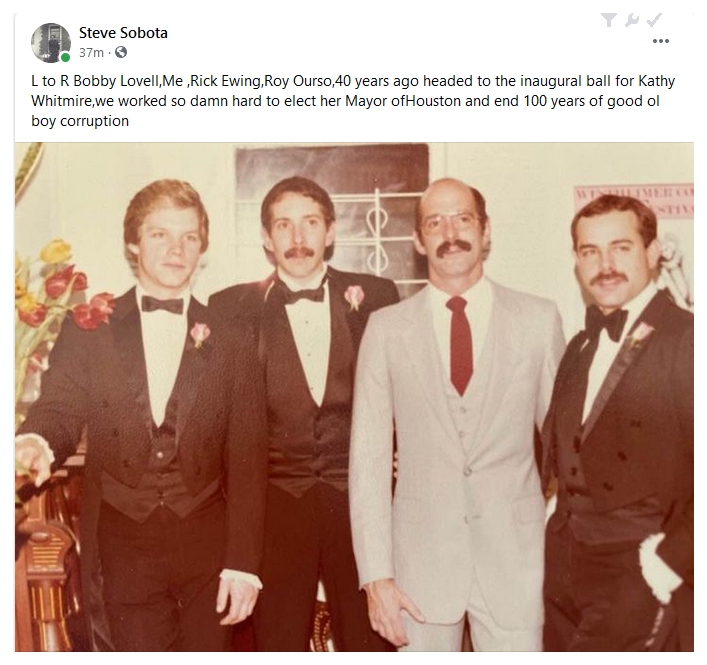Click the dark window behind the men
Image resolution: width=707 pixels, height=665 pixels.
coord(331,212)
